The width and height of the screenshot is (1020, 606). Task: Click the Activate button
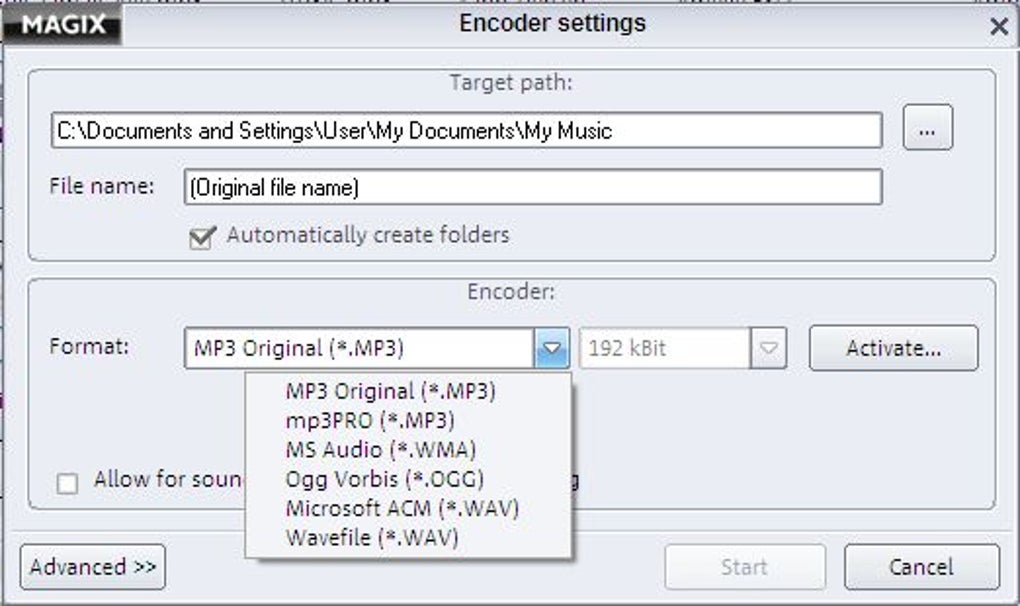click(893, 348)
